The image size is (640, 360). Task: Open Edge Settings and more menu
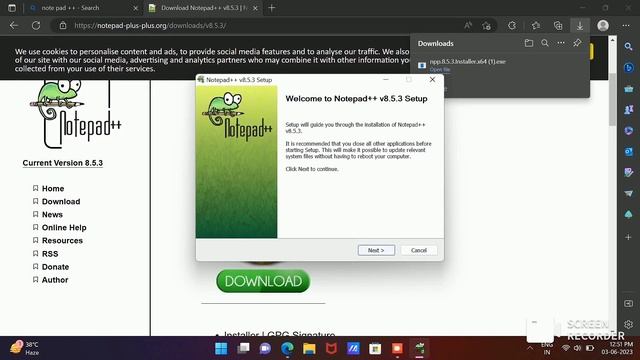[x=626, y=25]
